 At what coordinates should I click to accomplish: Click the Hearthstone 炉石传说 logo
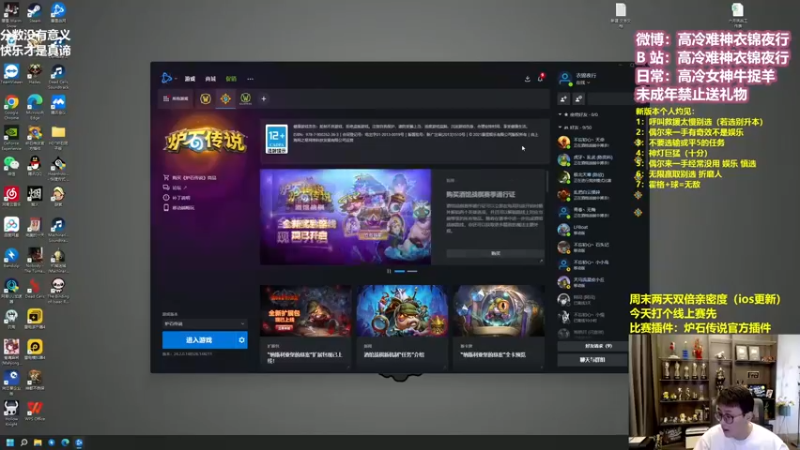(205, 140)
